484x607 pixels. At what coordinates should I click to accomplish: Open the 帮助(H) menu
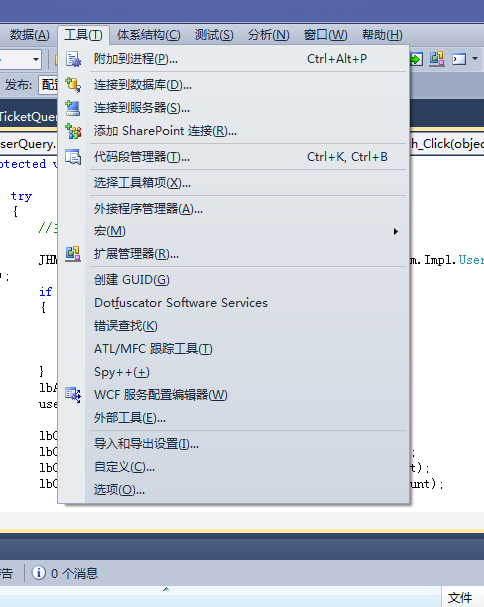point(382,35)
